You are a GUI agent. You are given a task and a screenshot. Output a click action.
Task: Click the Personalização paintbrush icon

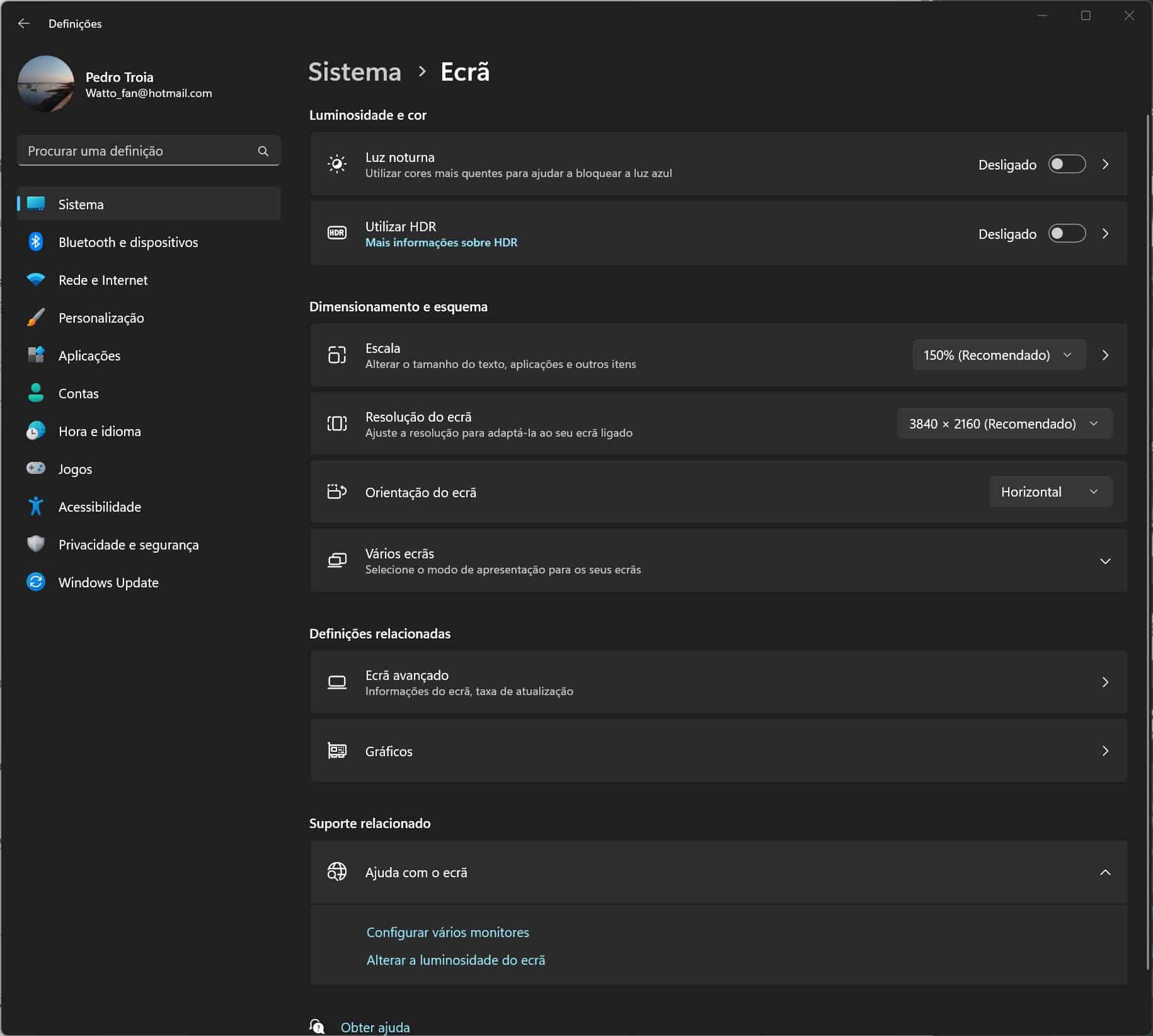[36, 318]
